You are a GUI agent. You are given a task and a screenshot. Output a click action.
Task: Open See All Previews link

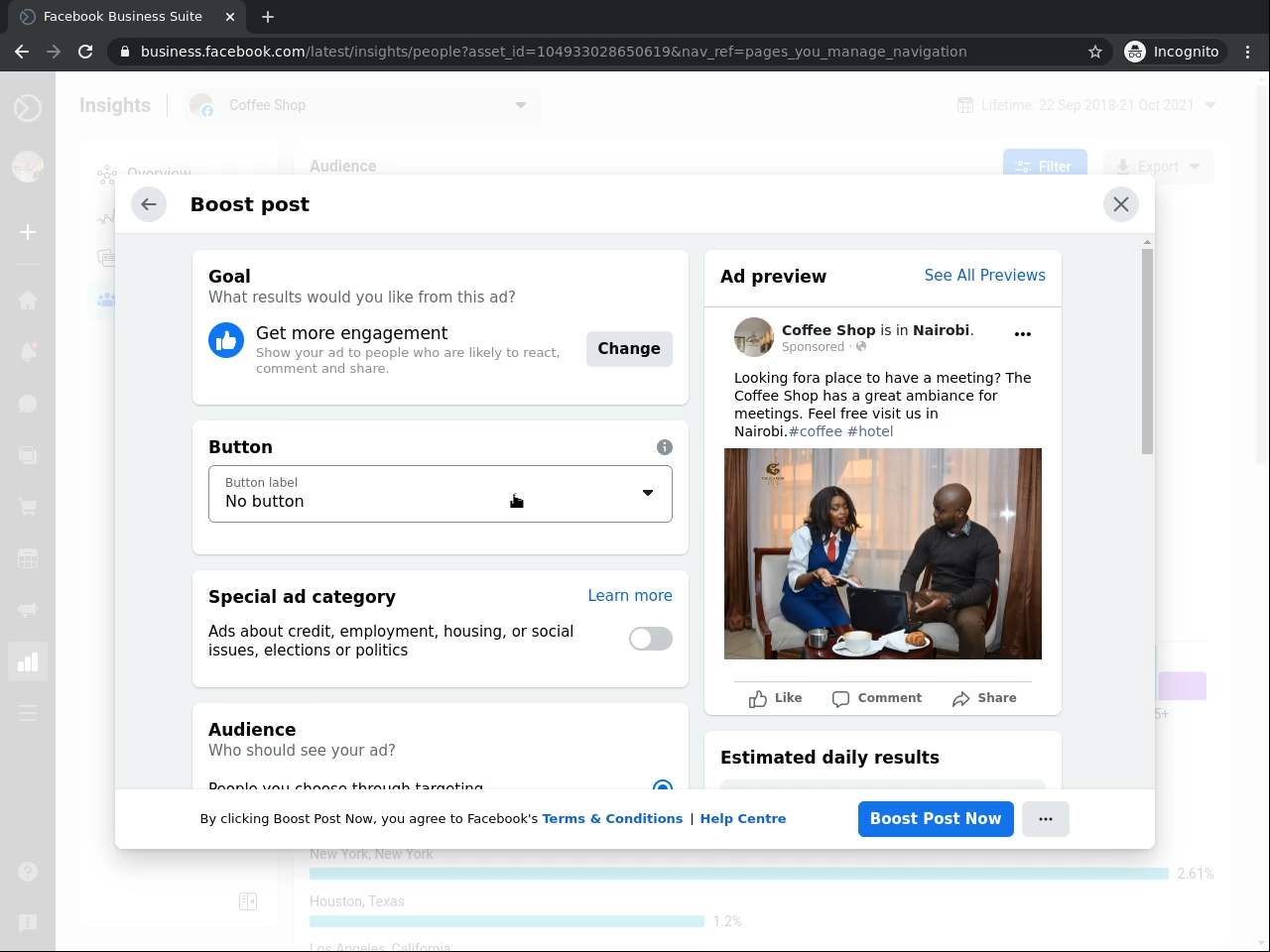(x=985, y=276)
